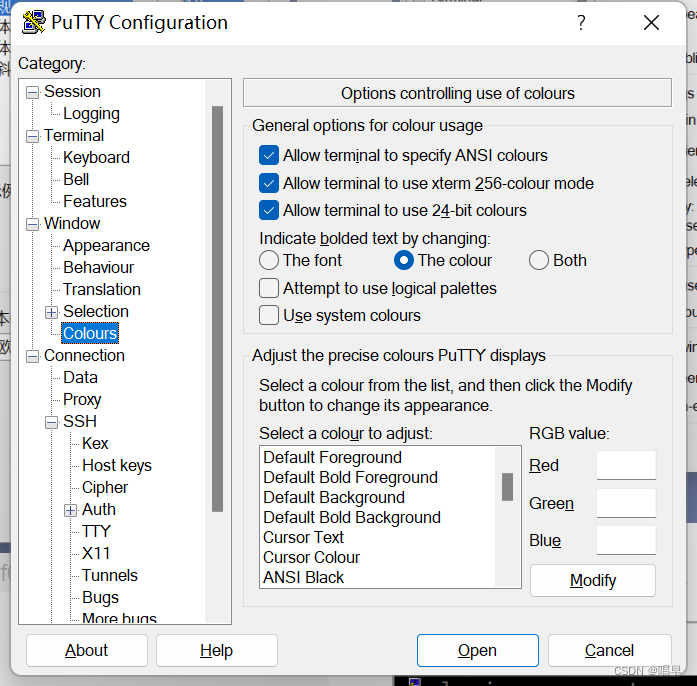Select Translation category
Screen dimensions: 697x686
pos(102,289)
